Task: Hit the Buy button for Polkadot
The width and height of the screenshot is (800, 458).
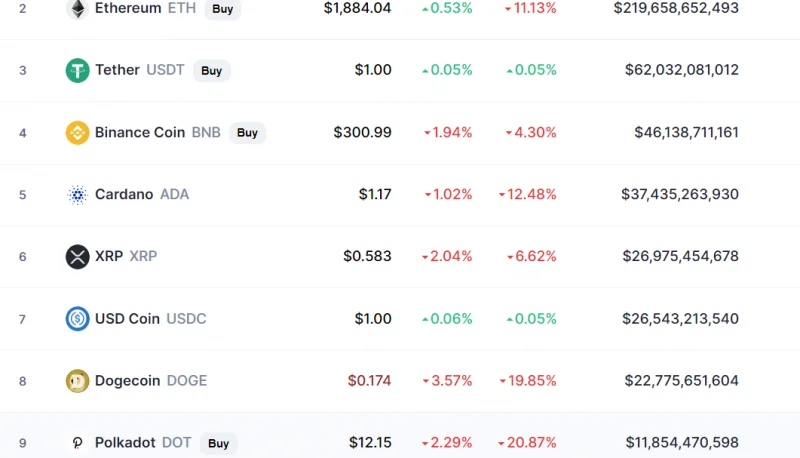Action: [x=218, y=443]
